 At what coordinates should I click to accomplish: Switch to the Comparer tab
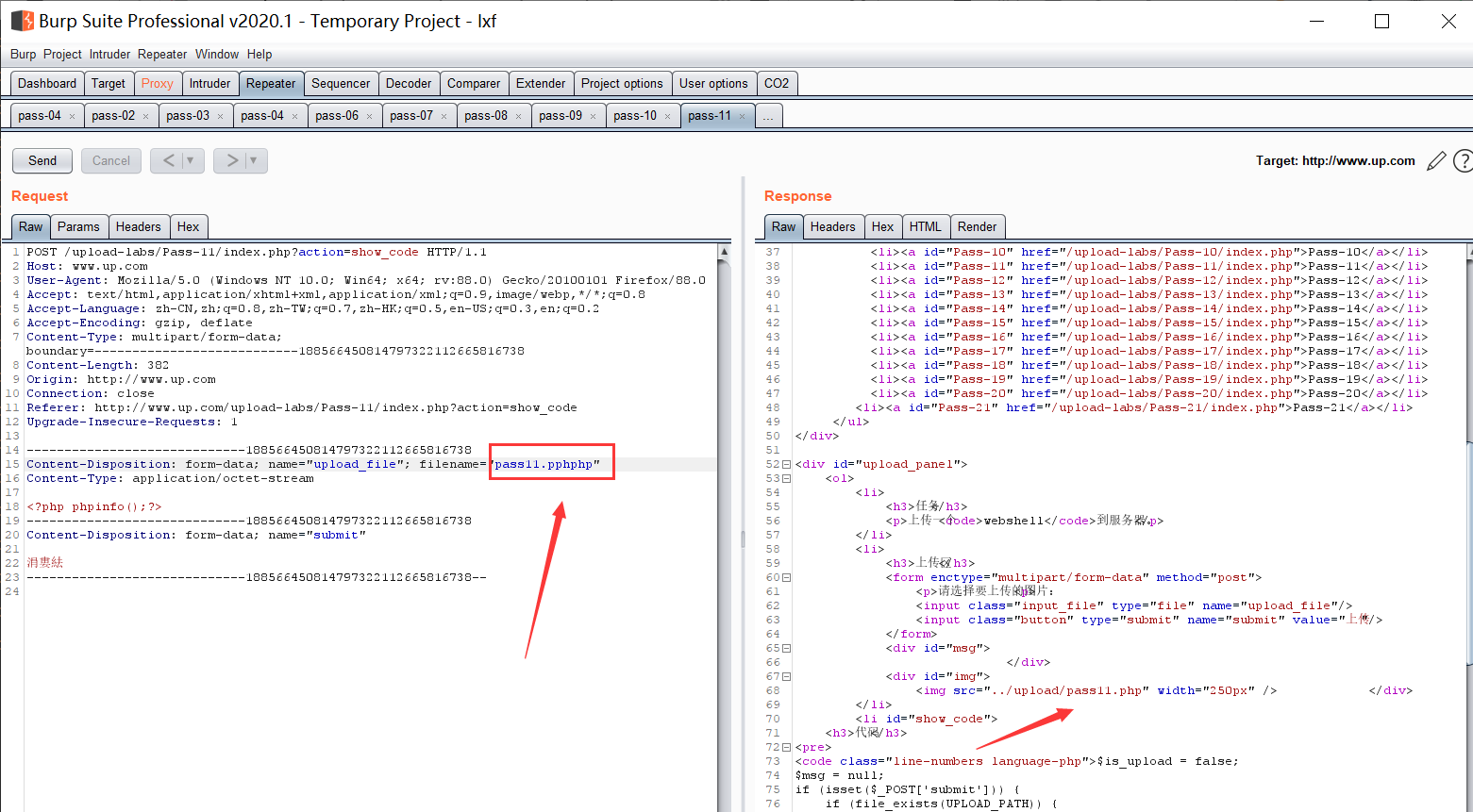(474, 83)
